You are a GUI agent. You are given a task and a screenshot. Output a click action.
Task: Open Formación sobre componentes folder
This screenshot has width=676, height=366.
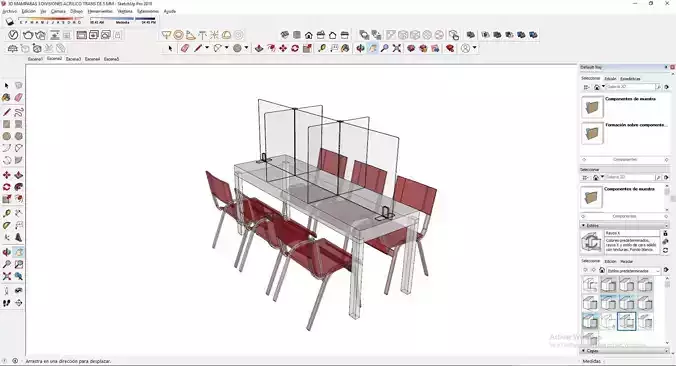592,133
